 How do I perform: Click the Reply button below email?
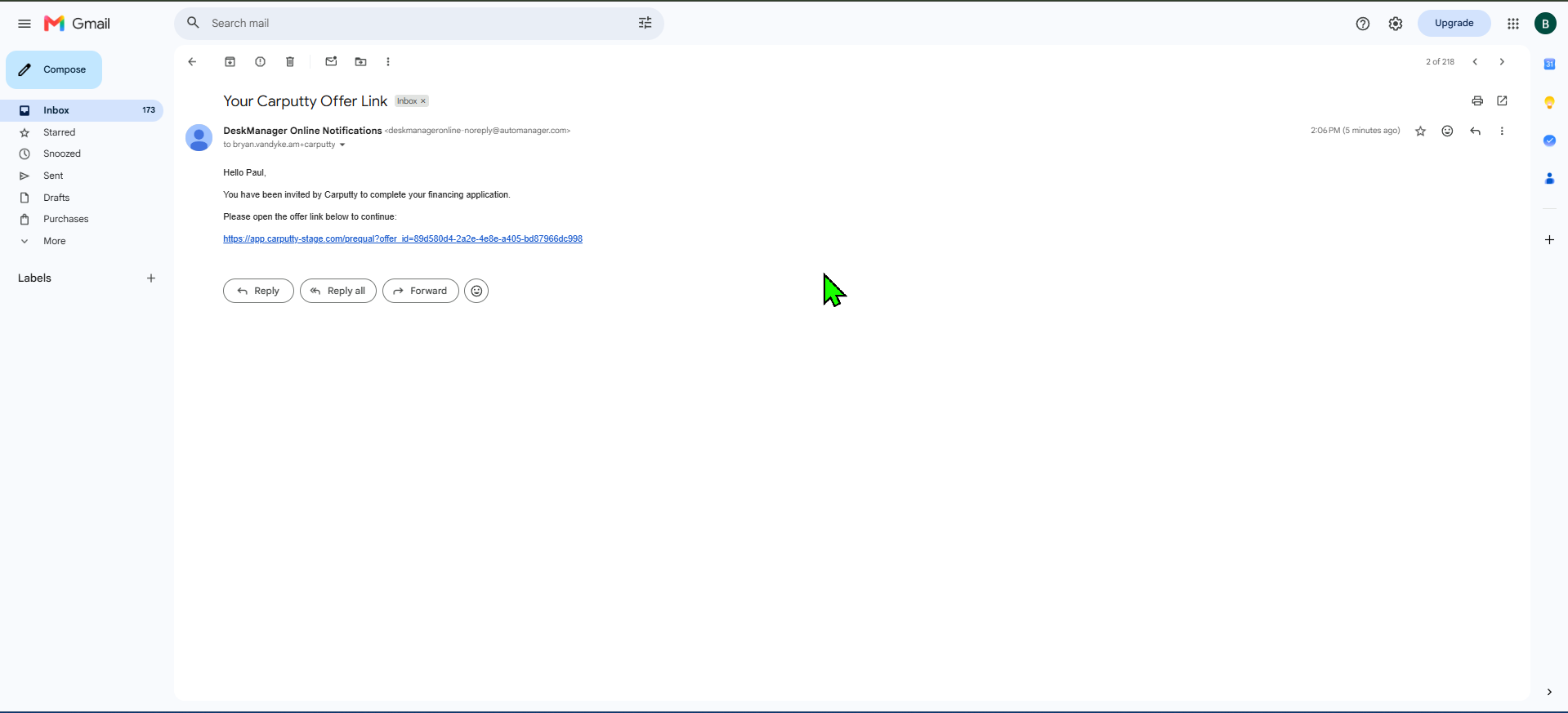(x=258, y=291)
